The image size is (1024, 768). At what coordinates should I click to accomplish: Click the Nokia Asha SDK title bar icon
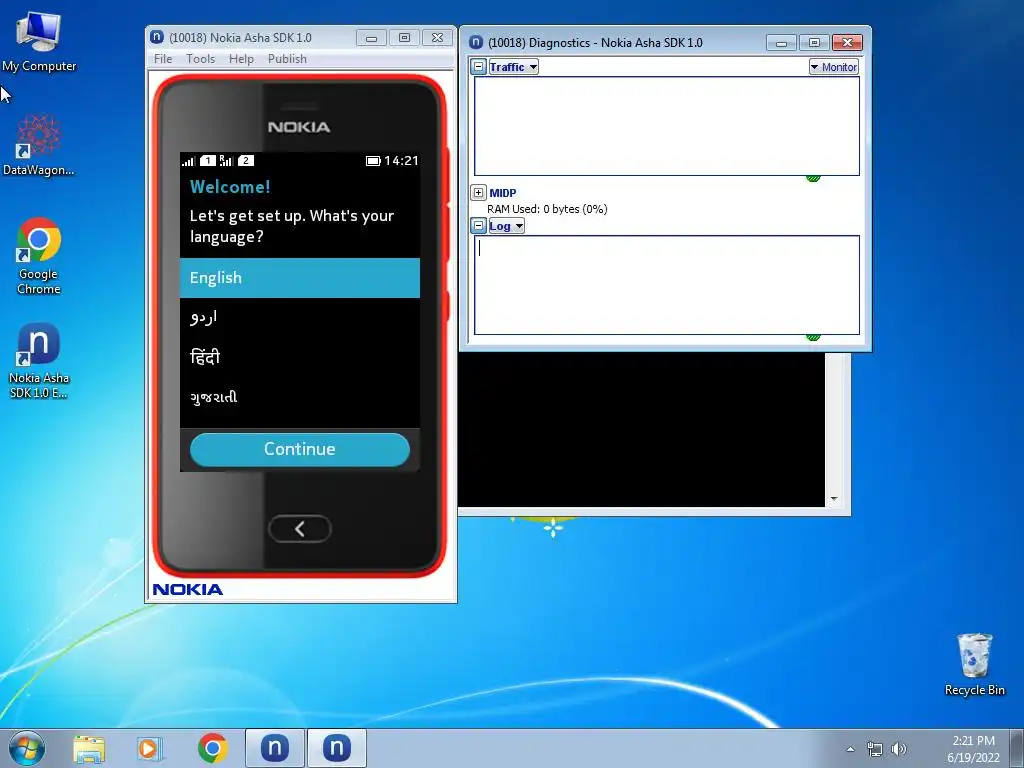click(x=157, y=37)
